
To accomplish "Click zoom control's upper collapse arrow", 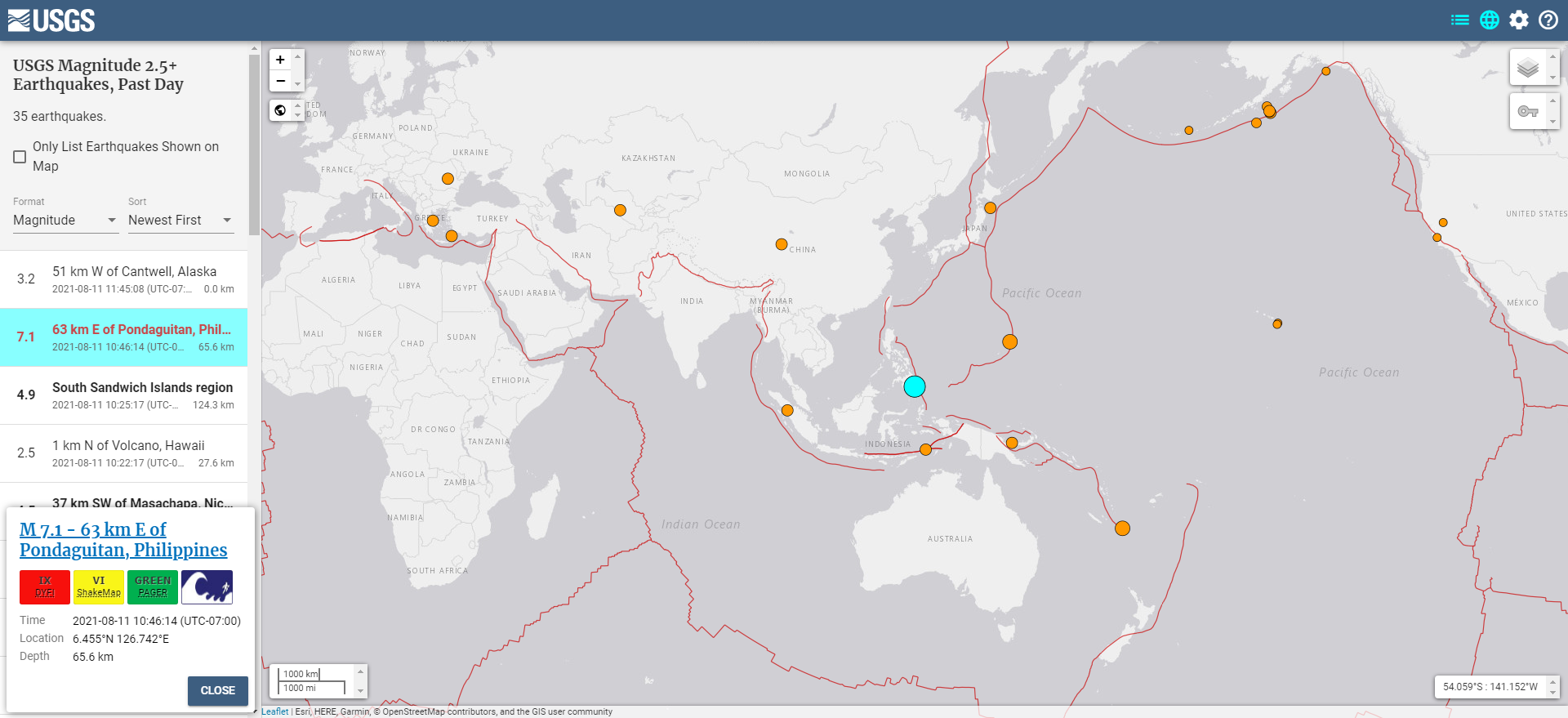I will [298, 57].
